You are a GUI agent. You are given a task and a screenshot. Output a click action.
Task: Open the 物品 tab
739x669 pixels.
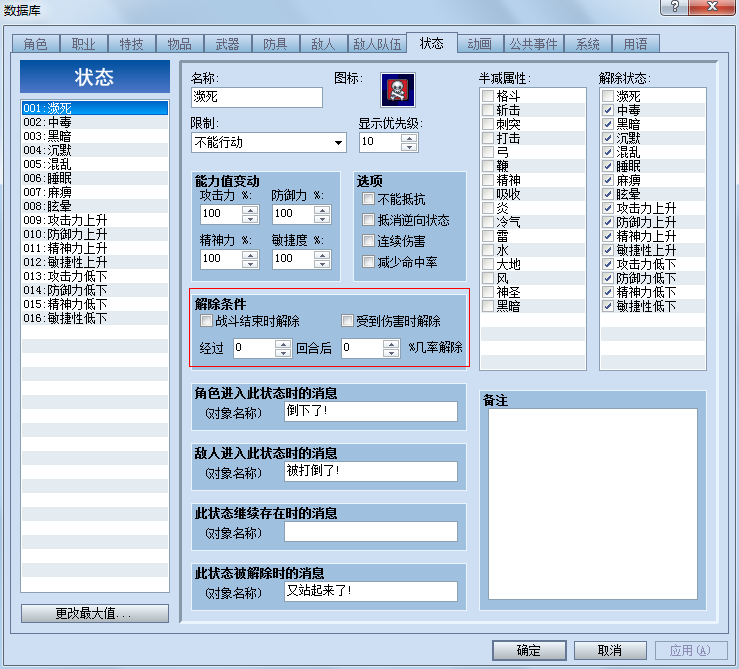point(180,44)
